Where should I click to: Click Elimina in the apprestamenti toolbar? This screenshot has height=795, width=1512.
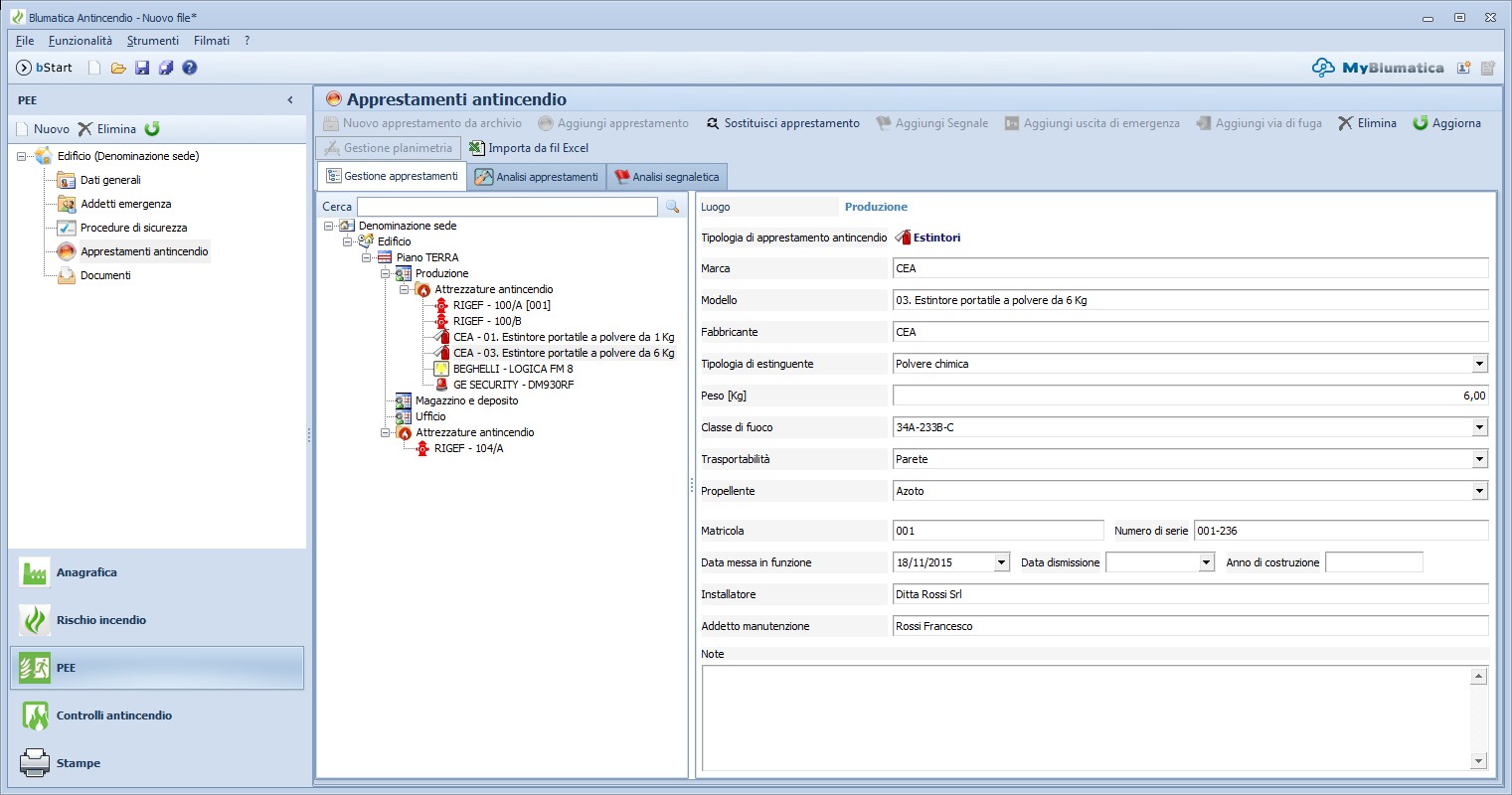tap(1367, 123)
